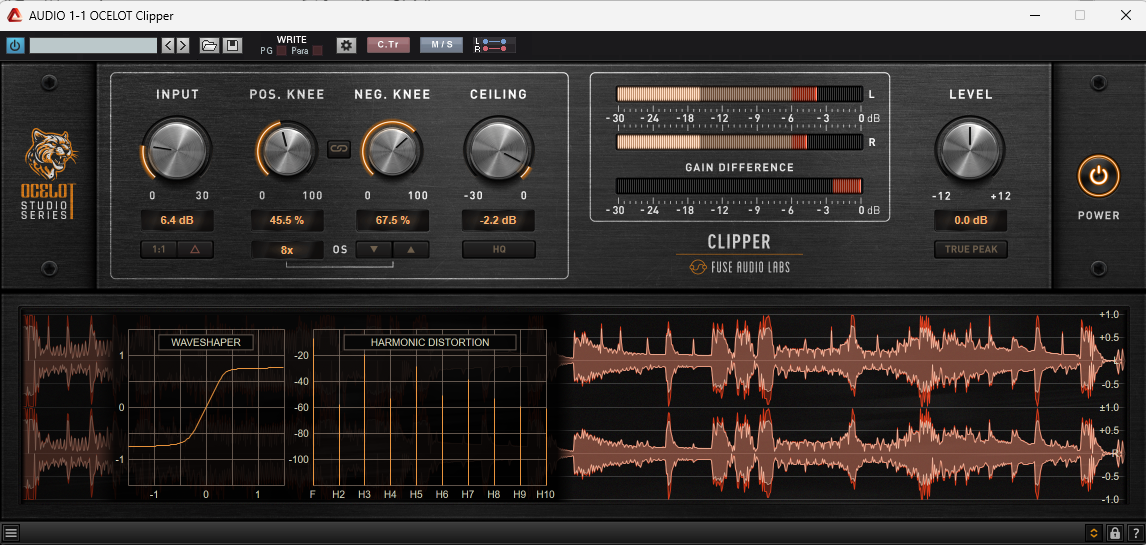Edit the 67.5 % neg. knee value

[392, 220]
